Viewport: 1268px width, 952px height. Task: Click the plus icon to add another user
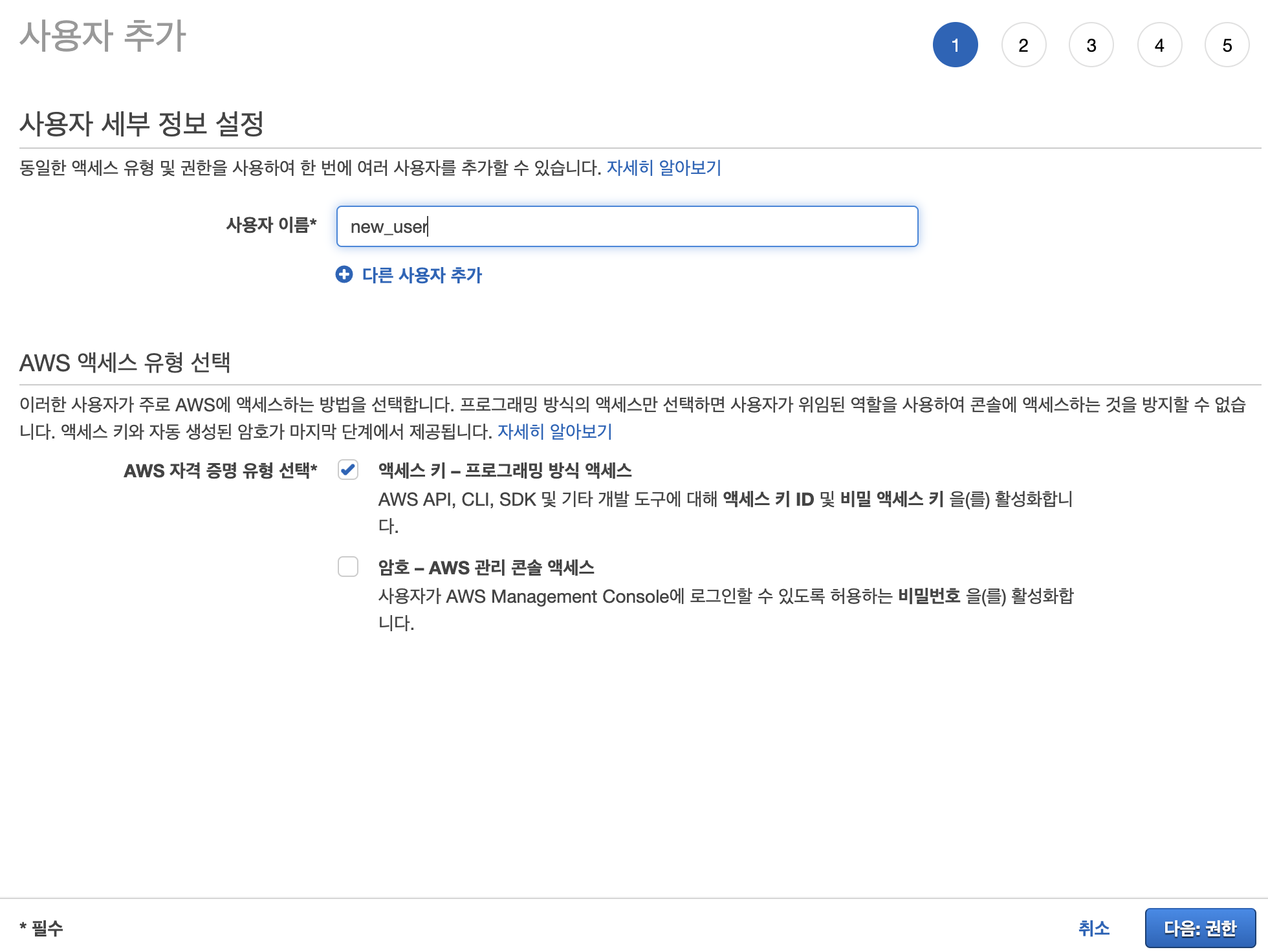click(344, 275)
